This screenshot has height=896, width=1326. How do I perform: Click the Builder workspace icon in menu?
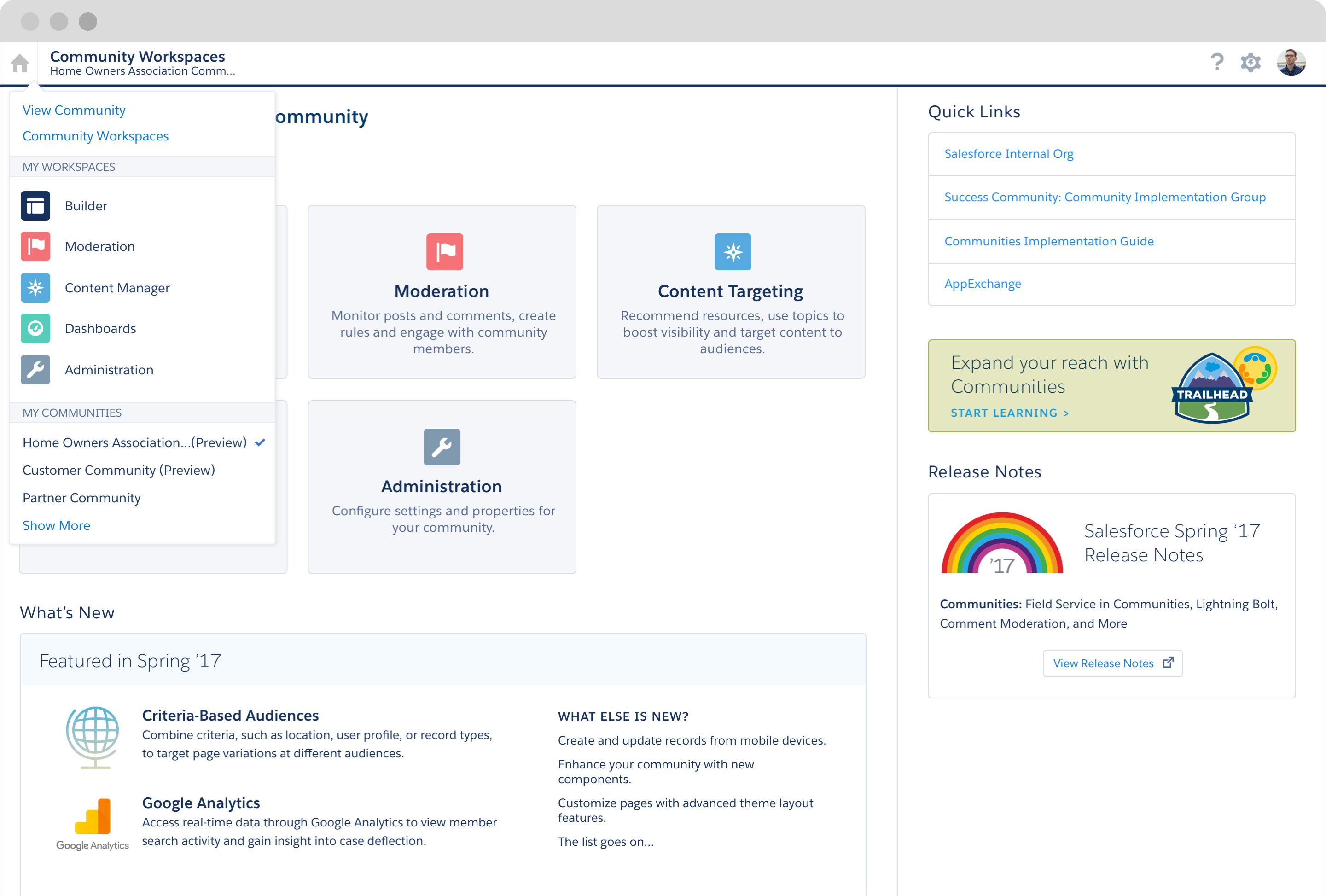35,205
